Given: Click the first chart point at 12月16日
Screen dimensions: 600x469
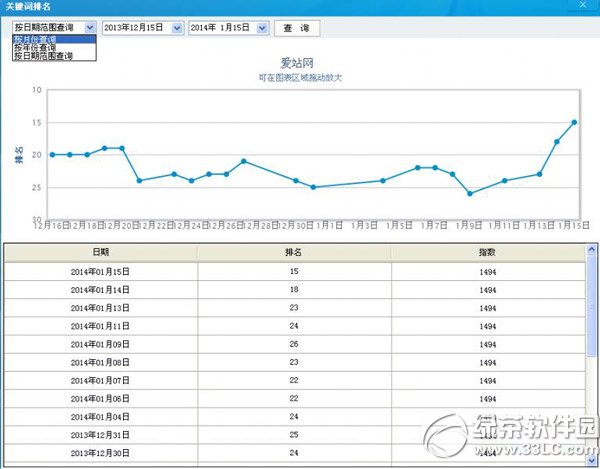Looking at the screenshot, I should (x=52, y=154).
